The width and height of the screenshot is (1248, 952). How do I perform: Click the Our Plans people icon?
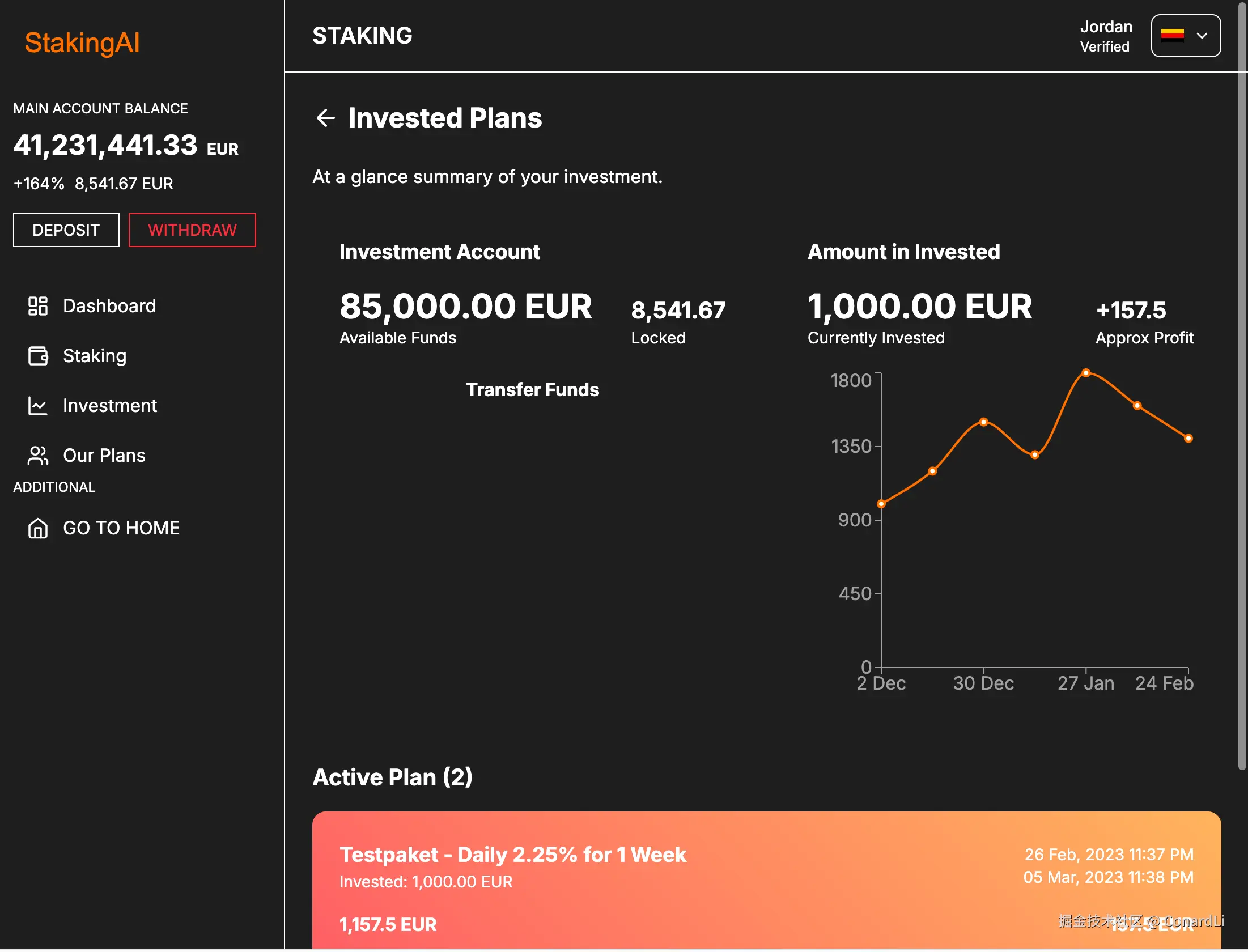[x=38, y=456]
